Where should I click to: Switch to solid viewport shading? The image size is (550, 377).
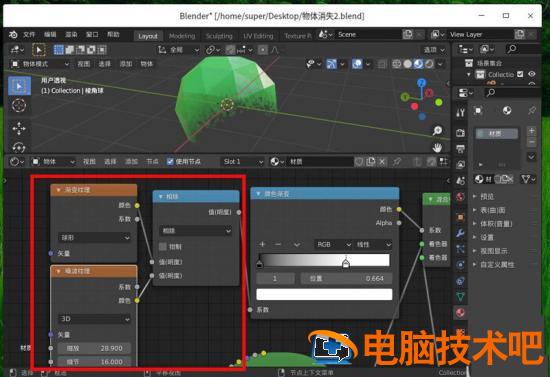(x=407, y=64)
